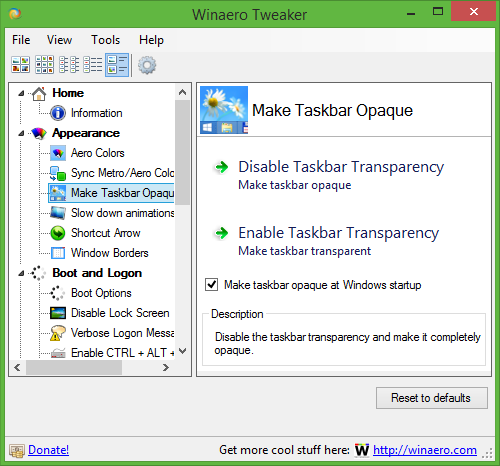Click the Enable CTRL + ALT keyboard icon
This screenshot has height=466, width=500.
58,353
